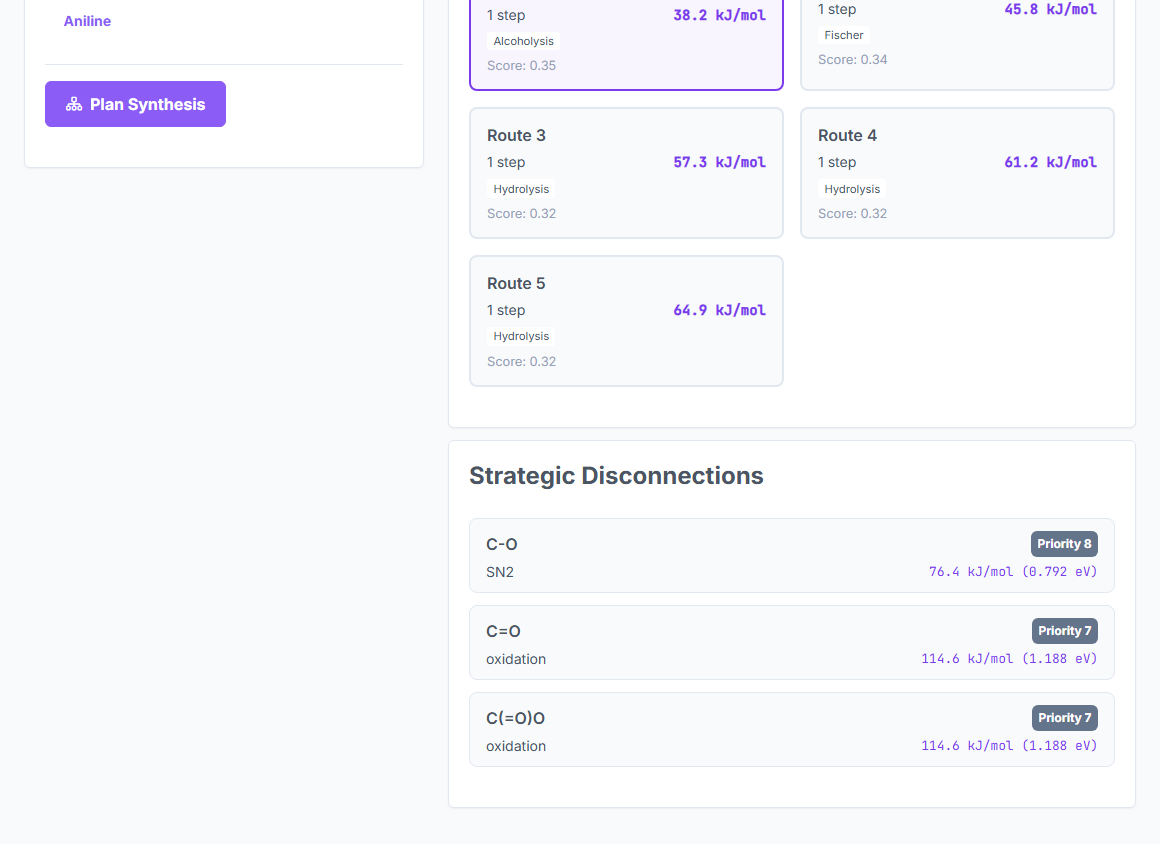Click Score: 0.34 text
This screenshot has width=1160, height=844.
point(852,60)
